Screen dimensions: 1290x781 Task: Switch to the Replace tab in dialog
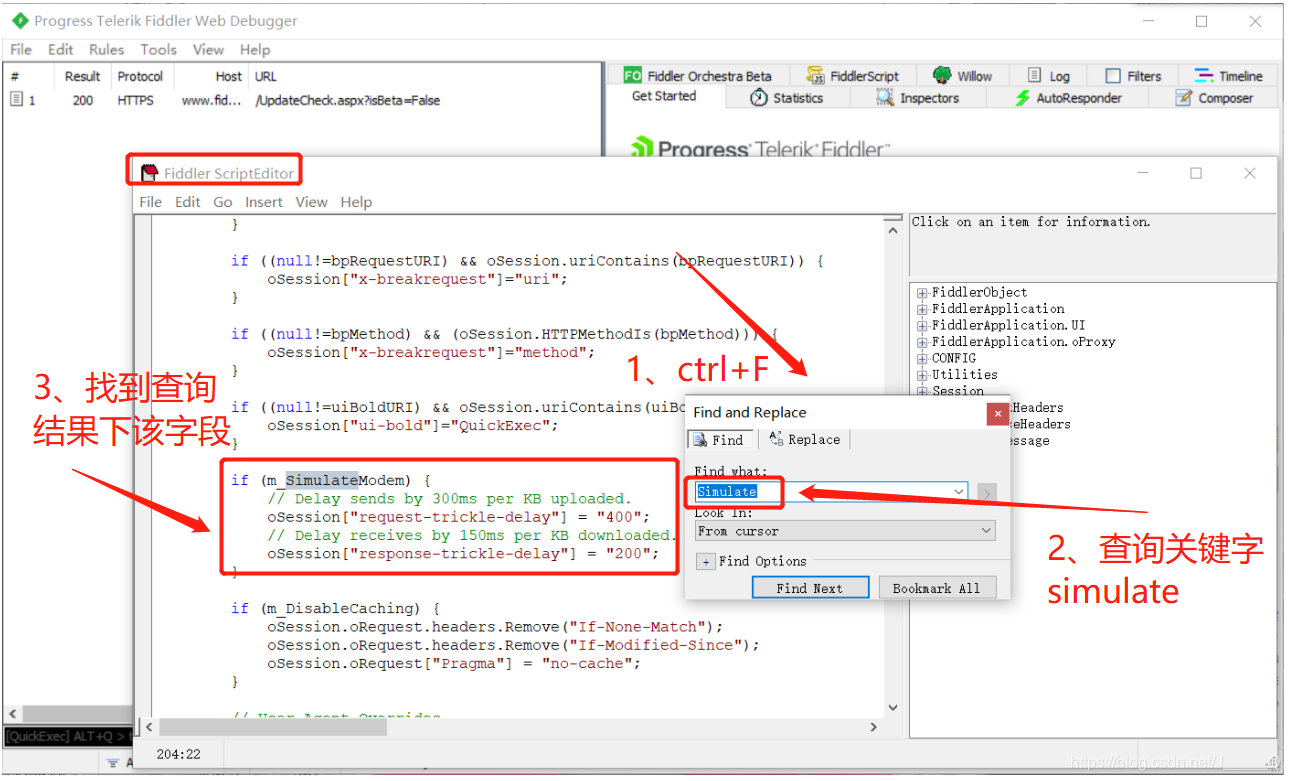pyautogui.click(x=805, y=440)
